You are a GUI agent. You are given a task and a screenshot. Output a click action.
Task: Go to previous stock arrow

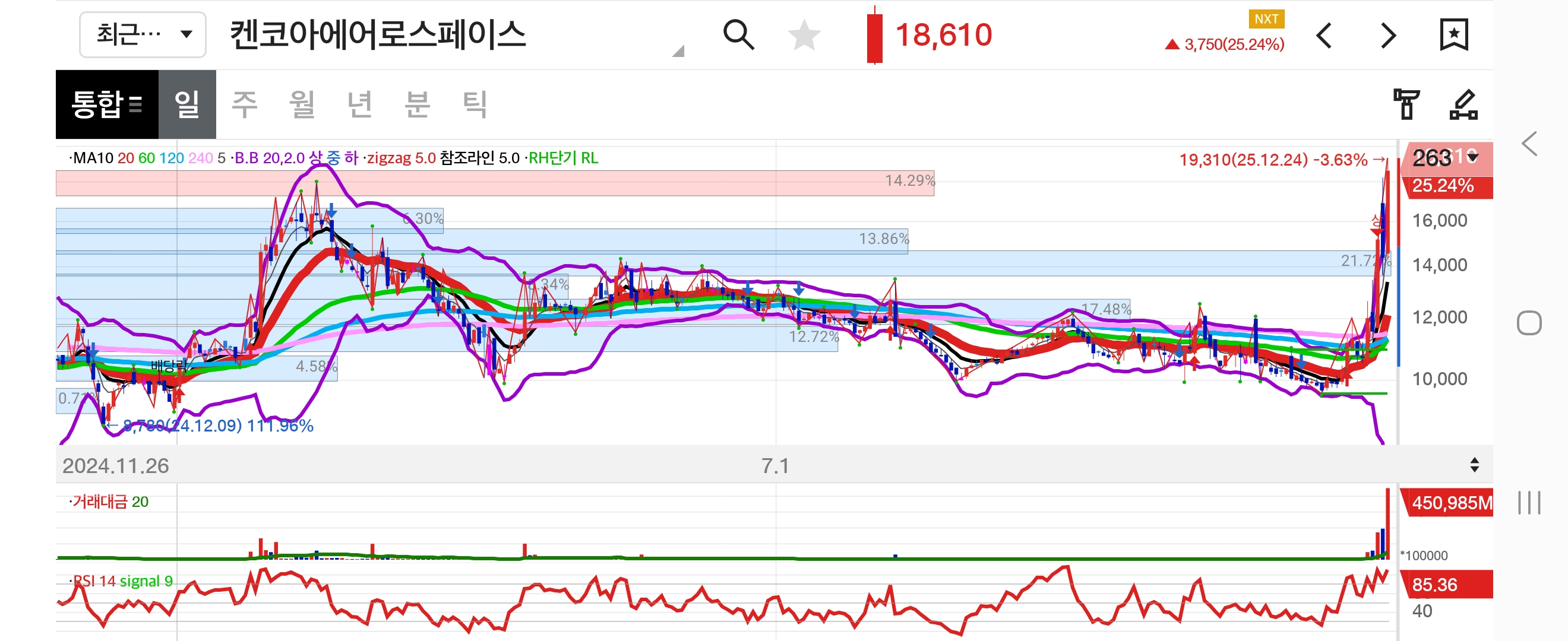tap(1324, 35)
